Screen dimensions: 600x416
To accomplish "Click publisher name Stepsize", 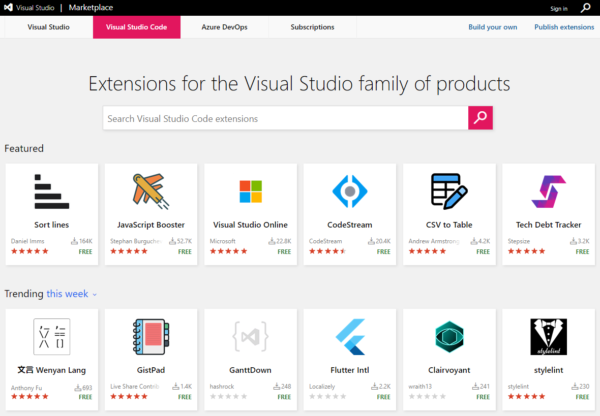I will [519, 241].
